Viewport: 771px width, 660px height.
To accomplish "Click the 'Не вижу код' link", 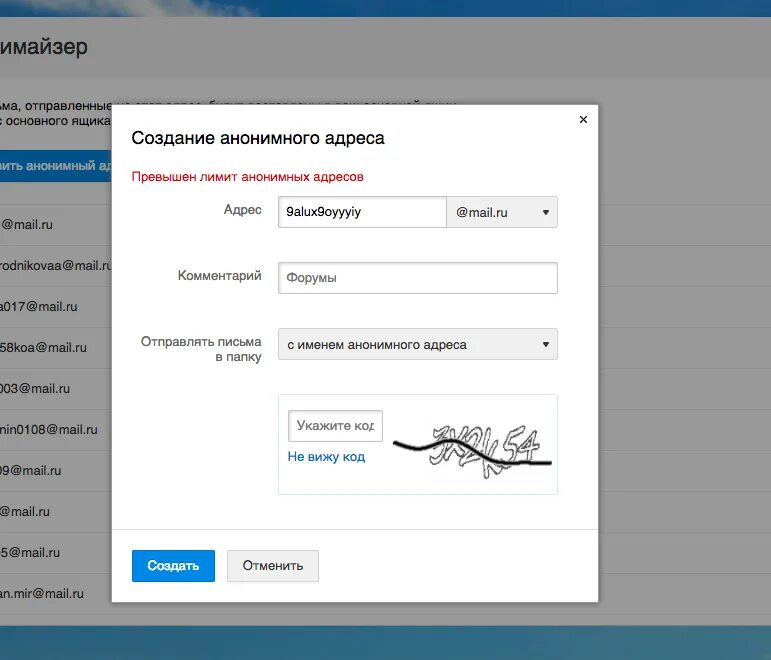I will coord(326,457).
